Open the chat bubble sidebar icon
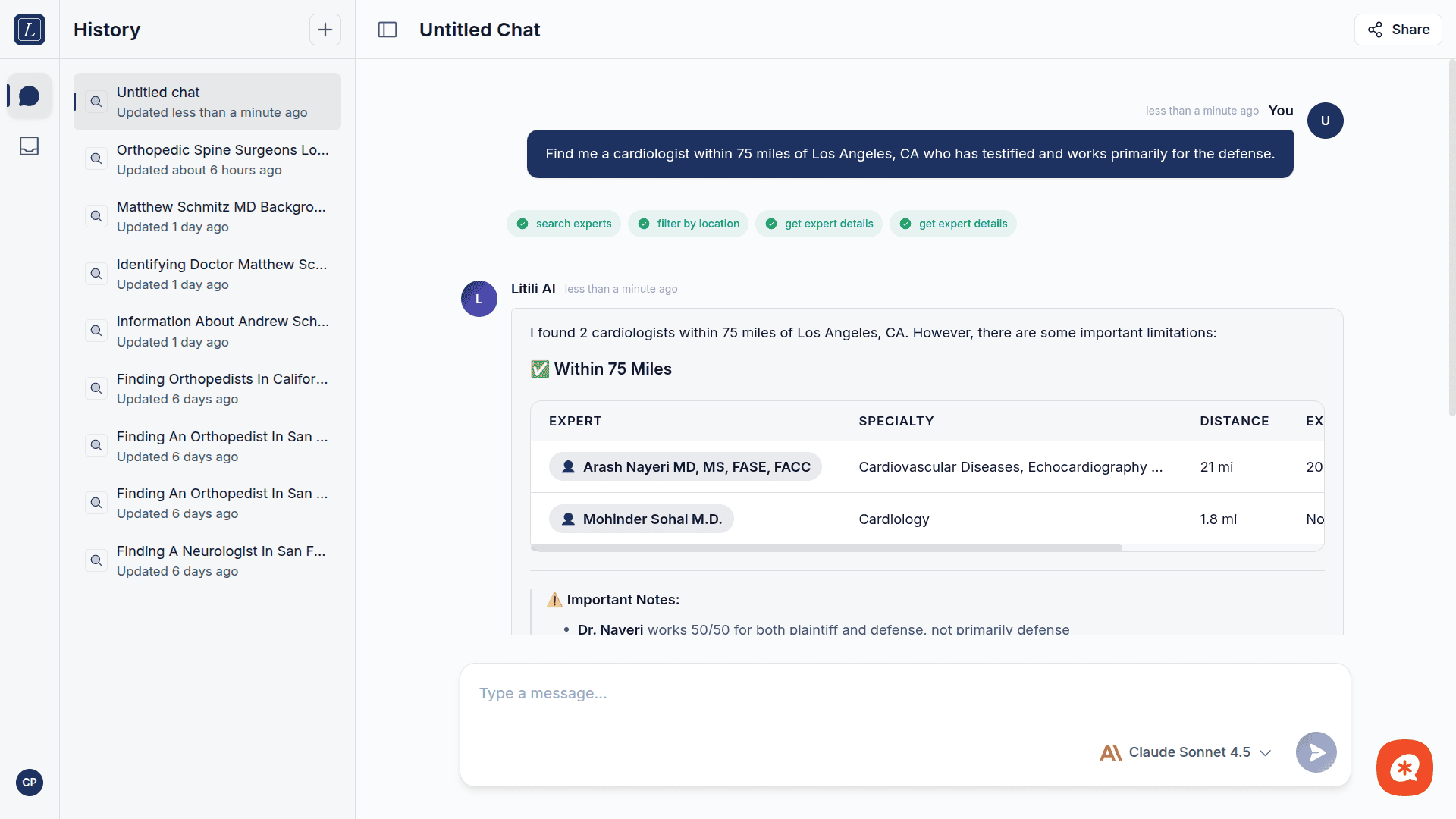 30,96
